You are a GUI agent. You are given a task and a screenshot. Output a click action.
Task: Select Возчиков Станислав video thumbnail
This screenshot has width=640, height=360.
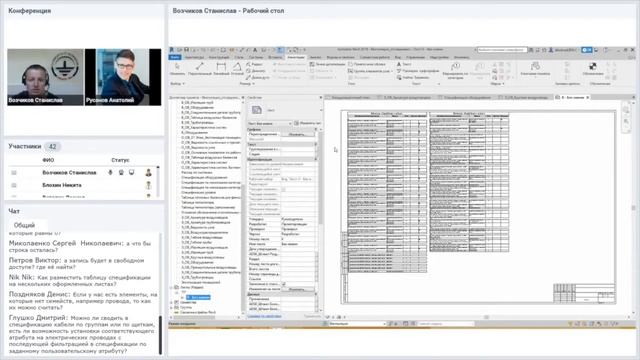(45, 77)
